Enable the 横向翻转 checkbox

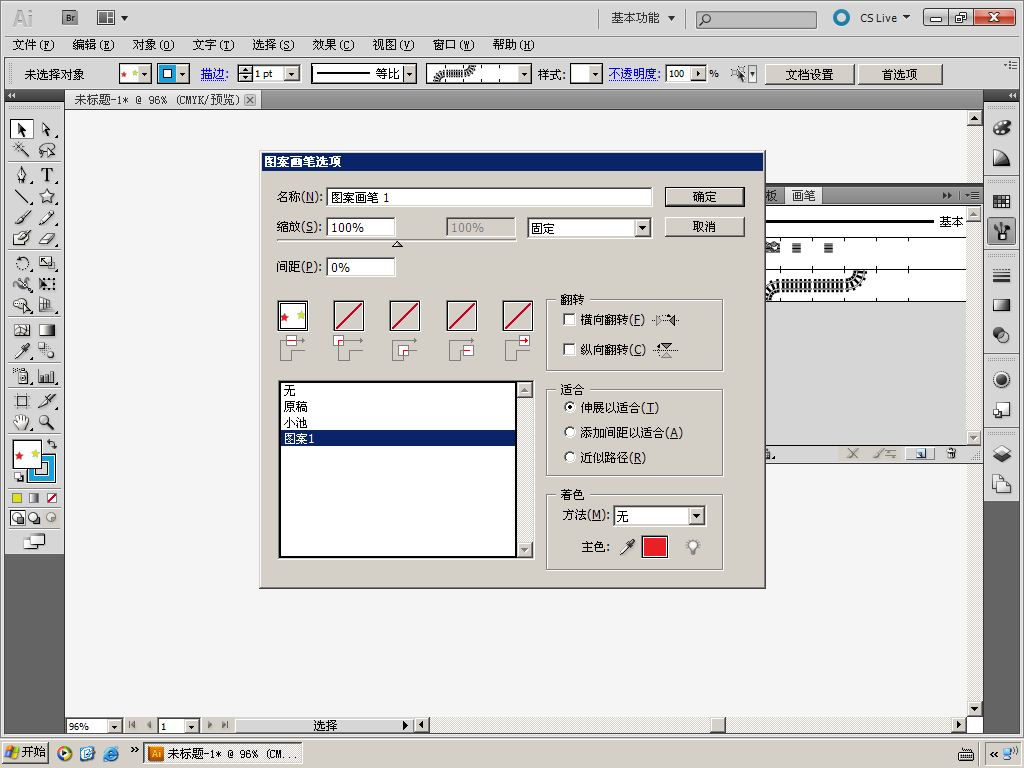pyautogui.click(x=570, y=320)
